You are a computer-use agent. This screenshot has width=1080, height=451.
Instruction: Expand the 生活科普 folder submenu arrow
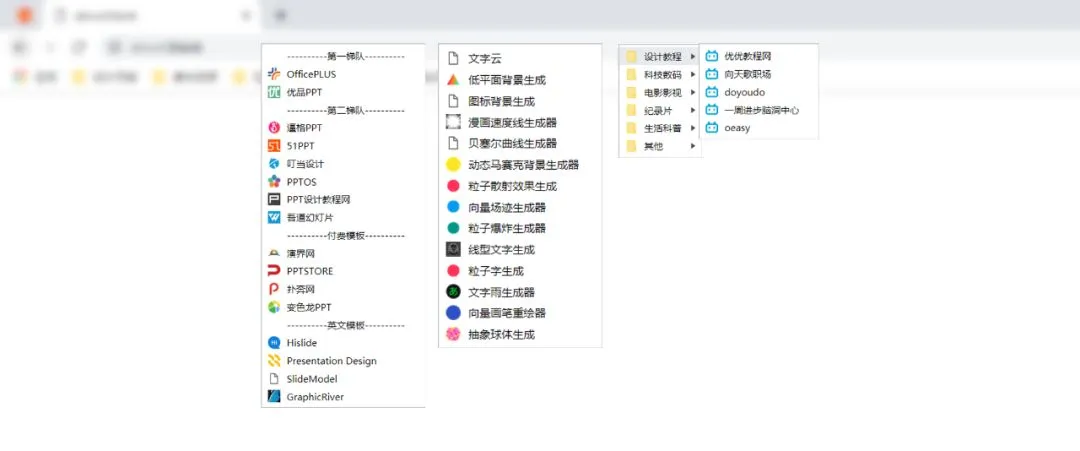692,128
